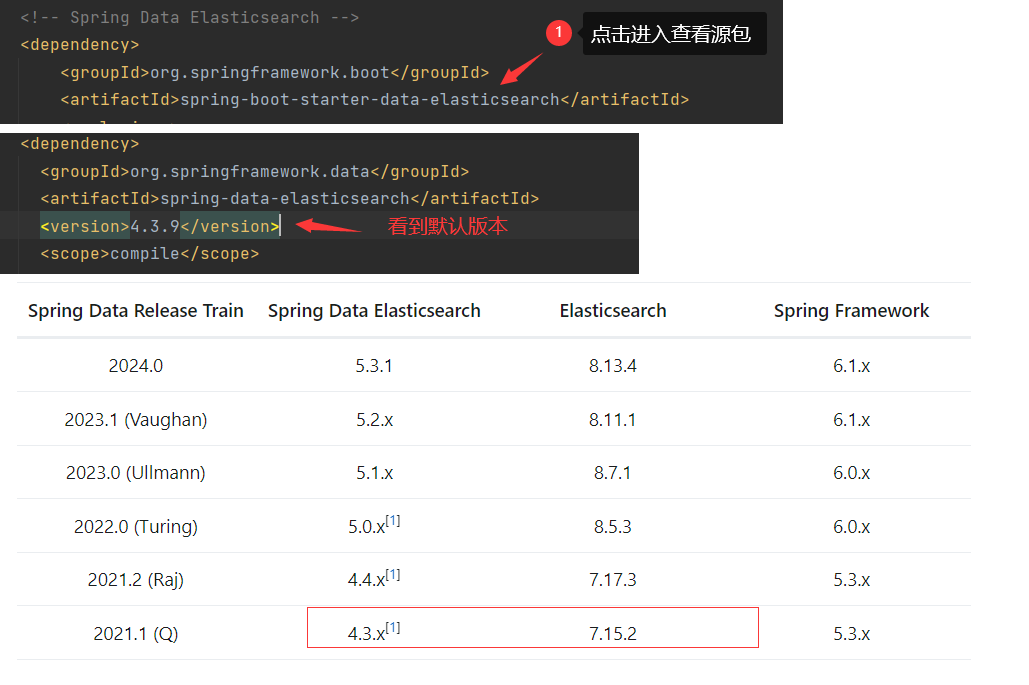Select the spring-boot-starter-data-elasticsearch artifactId line
This screenshot has height=685, width=1029.
(x=375, y=100)
